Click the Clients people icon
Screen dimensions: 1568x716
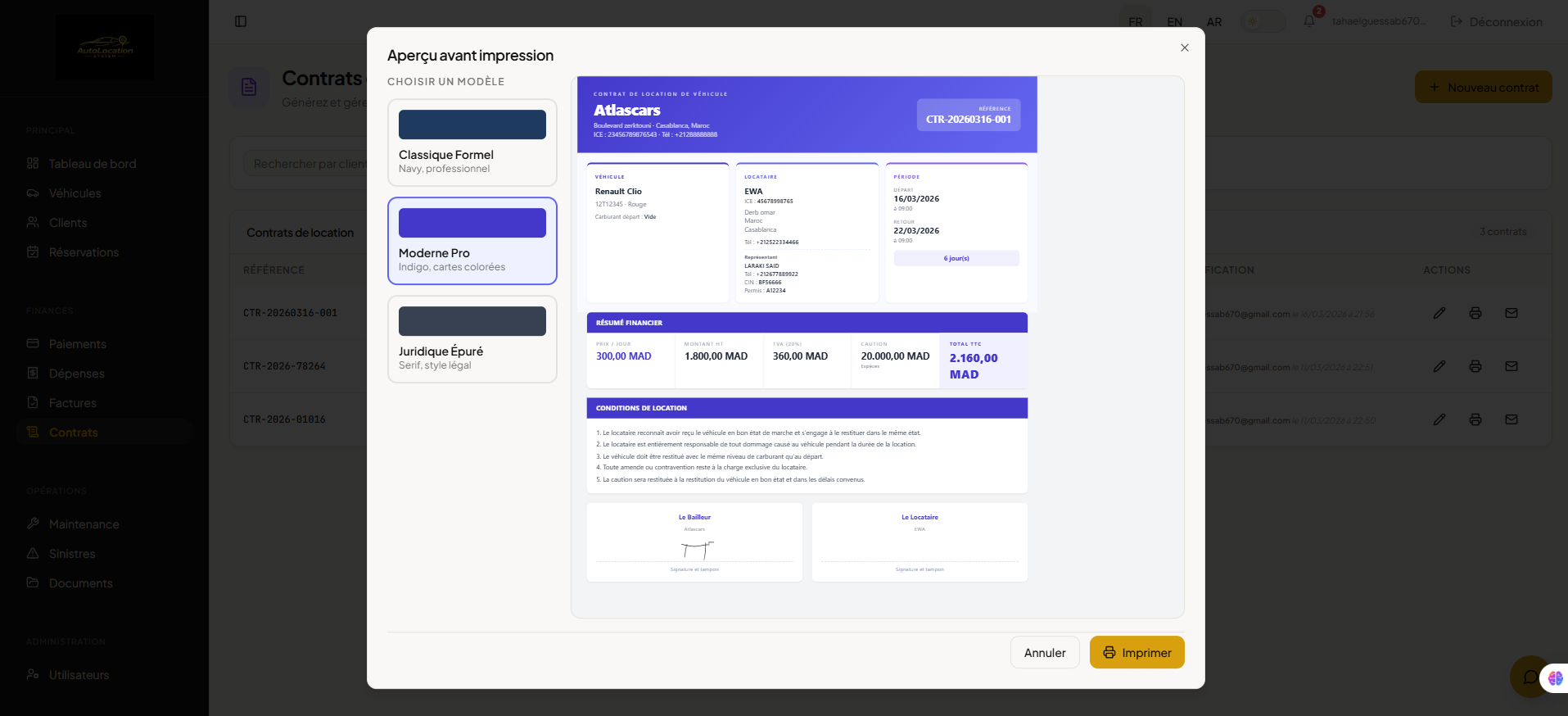(33, 222)
